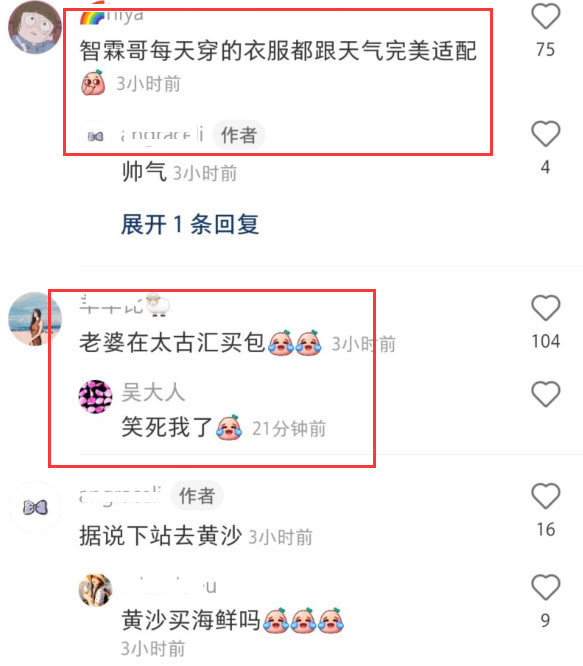The image size is (583, 666).
Task: Click the 作者 badge above 据说下站去黄沙
Action: pyautogui.click(x=197, y=496)
